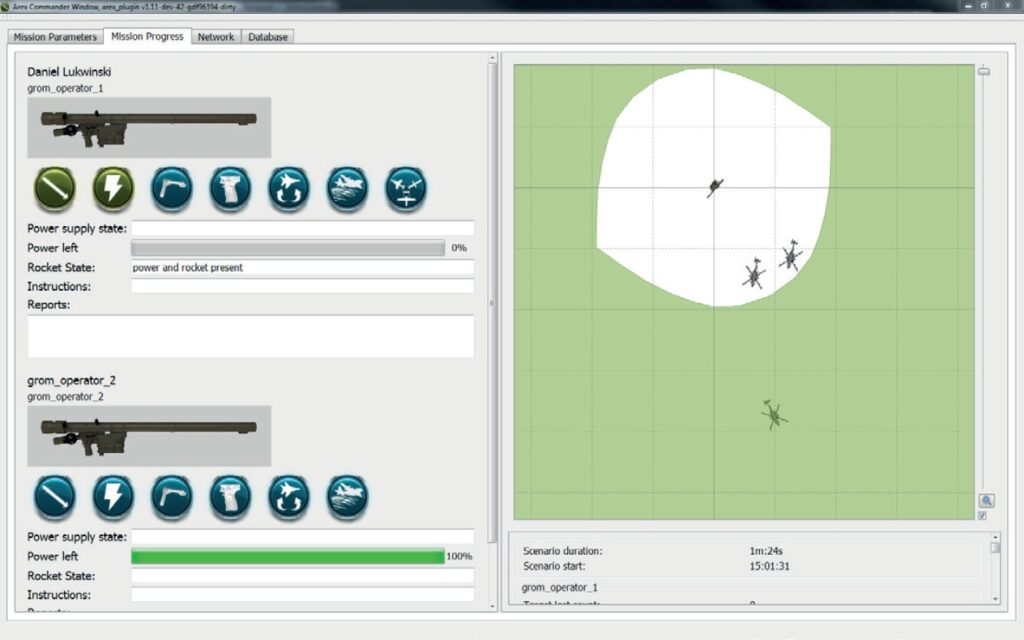Click the trigger grip icon for grom_operator_1
The image size is (1024, 640).
(x=230, y=188)
